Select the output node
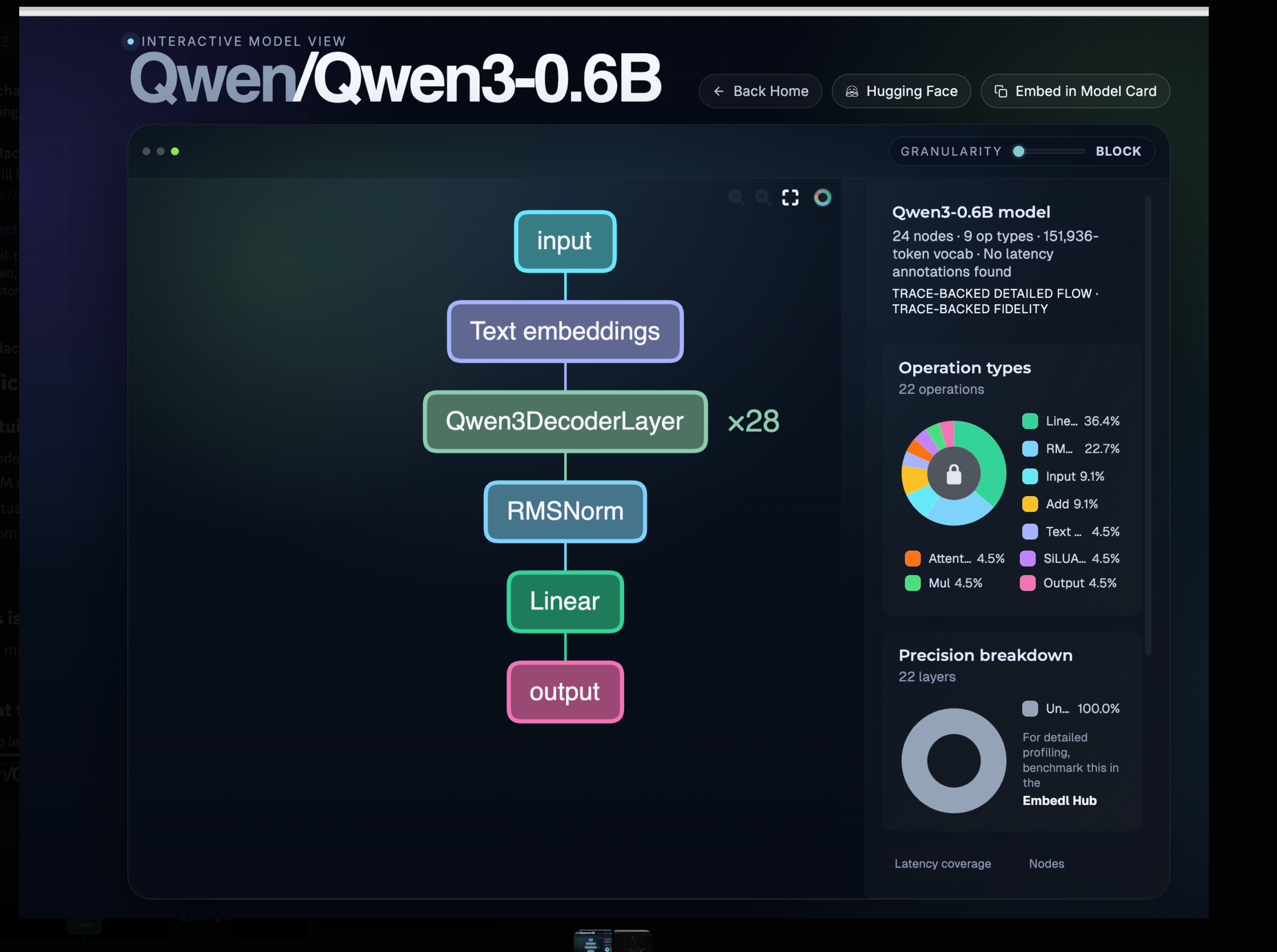This screenshot has width=1277, height=952. point(565,691)
